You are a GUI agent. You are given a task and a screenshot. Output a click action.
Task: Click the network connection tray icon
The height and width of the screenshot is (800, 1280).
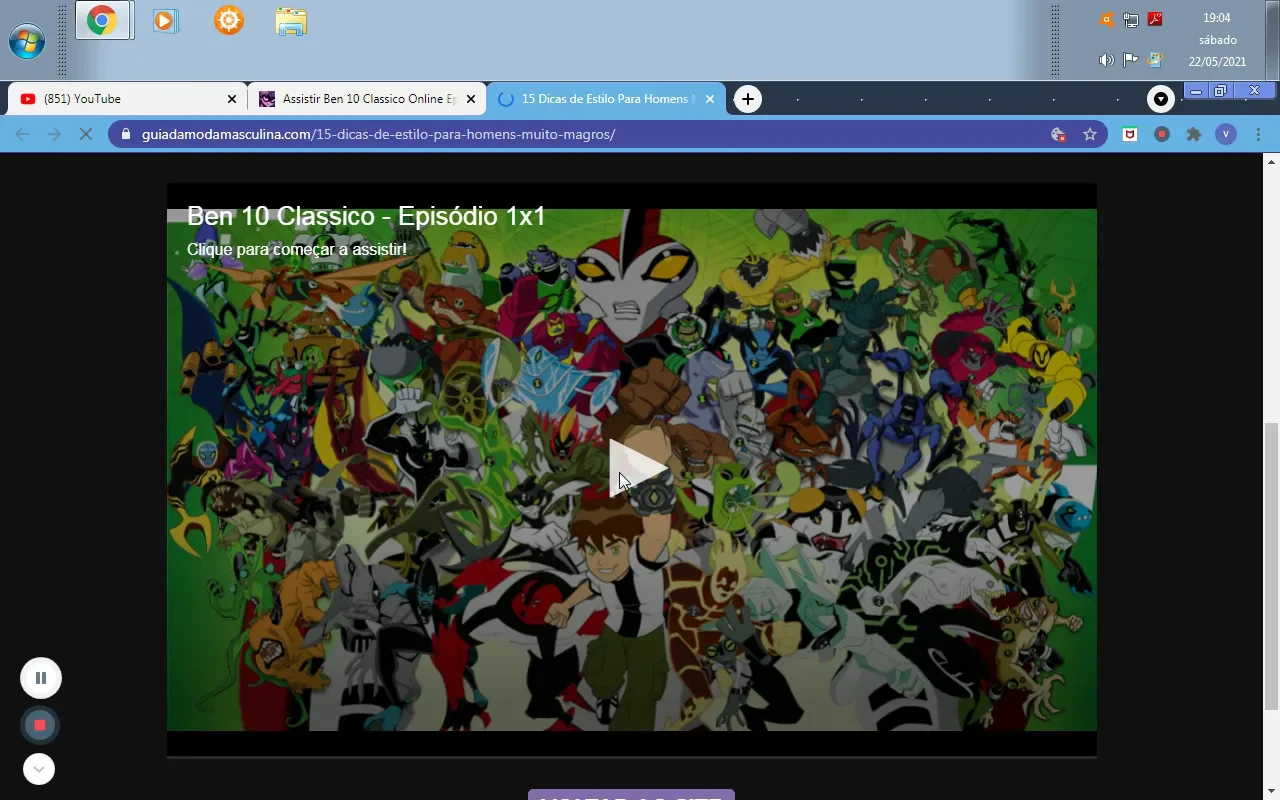tap(1131, 19)
